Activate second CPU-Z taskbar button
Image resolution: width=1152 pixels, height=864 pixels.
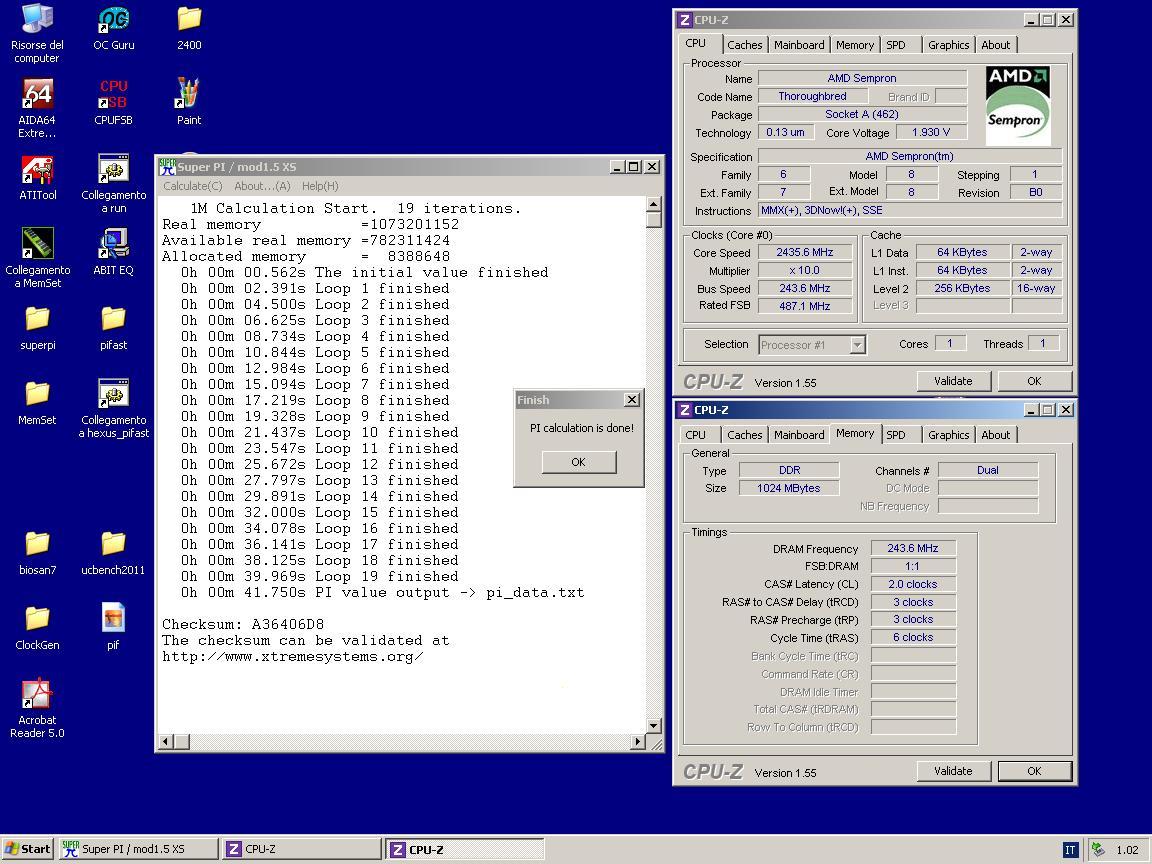pos(465,849)
